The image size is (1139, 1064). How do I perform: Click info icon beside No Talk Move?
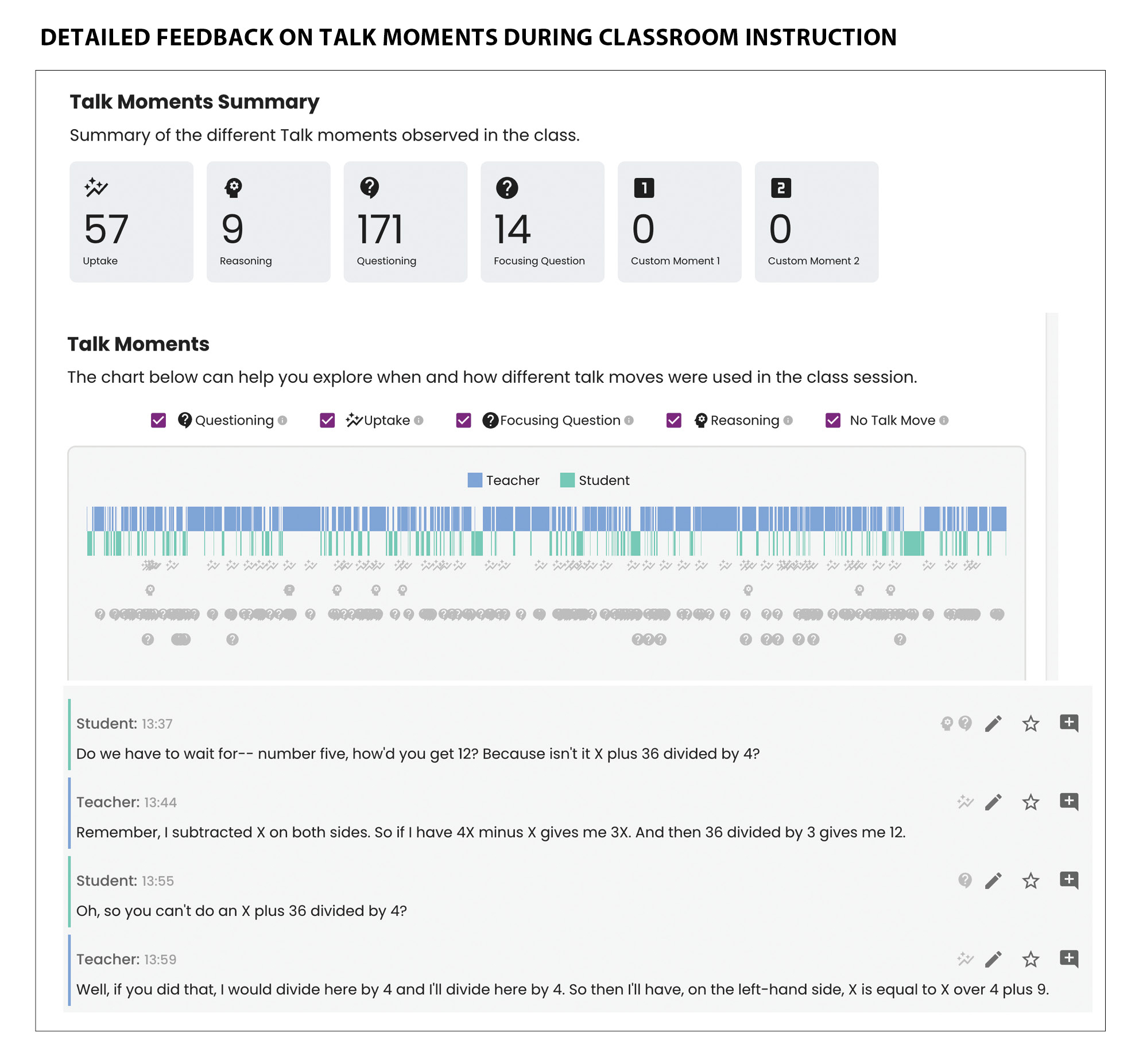[944, 421]
